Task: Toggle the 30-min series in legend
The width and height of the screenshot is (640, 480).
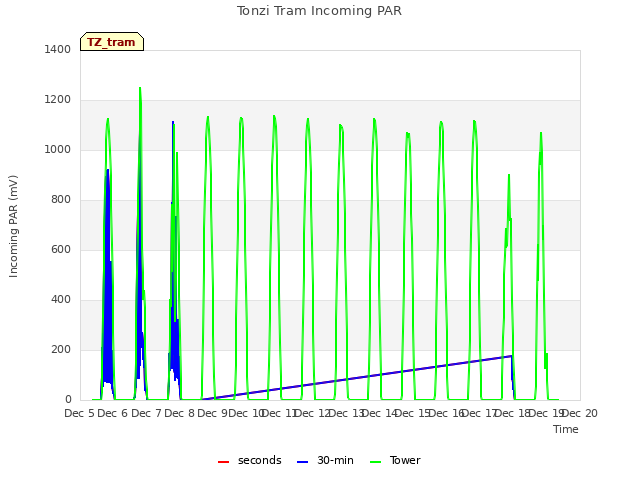Action: pyautogui.click(x=325, y=460)
